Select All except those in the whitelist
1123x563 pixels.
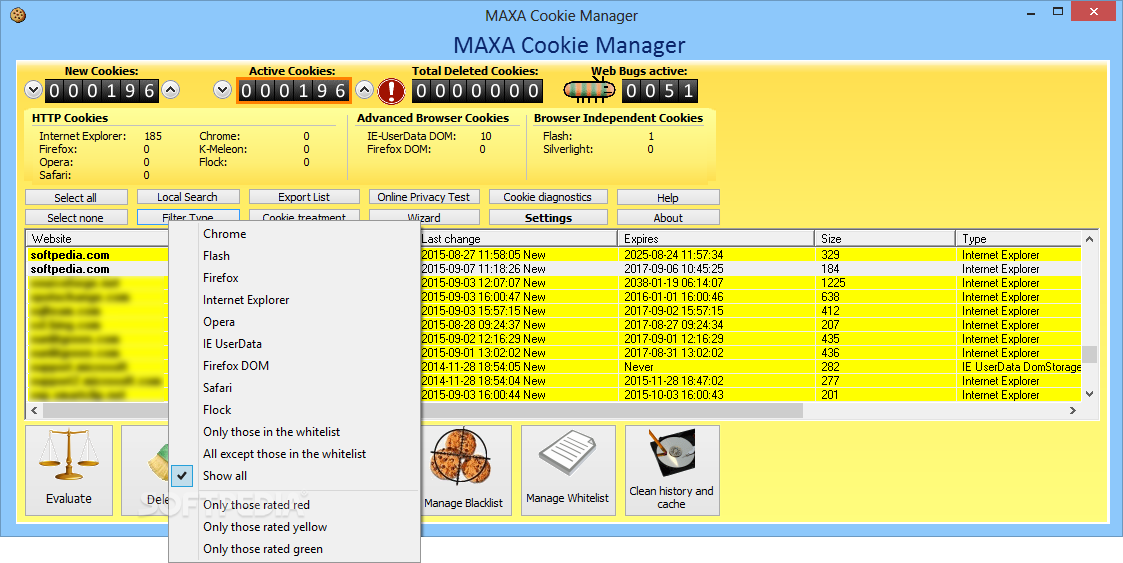pos(294,454)
